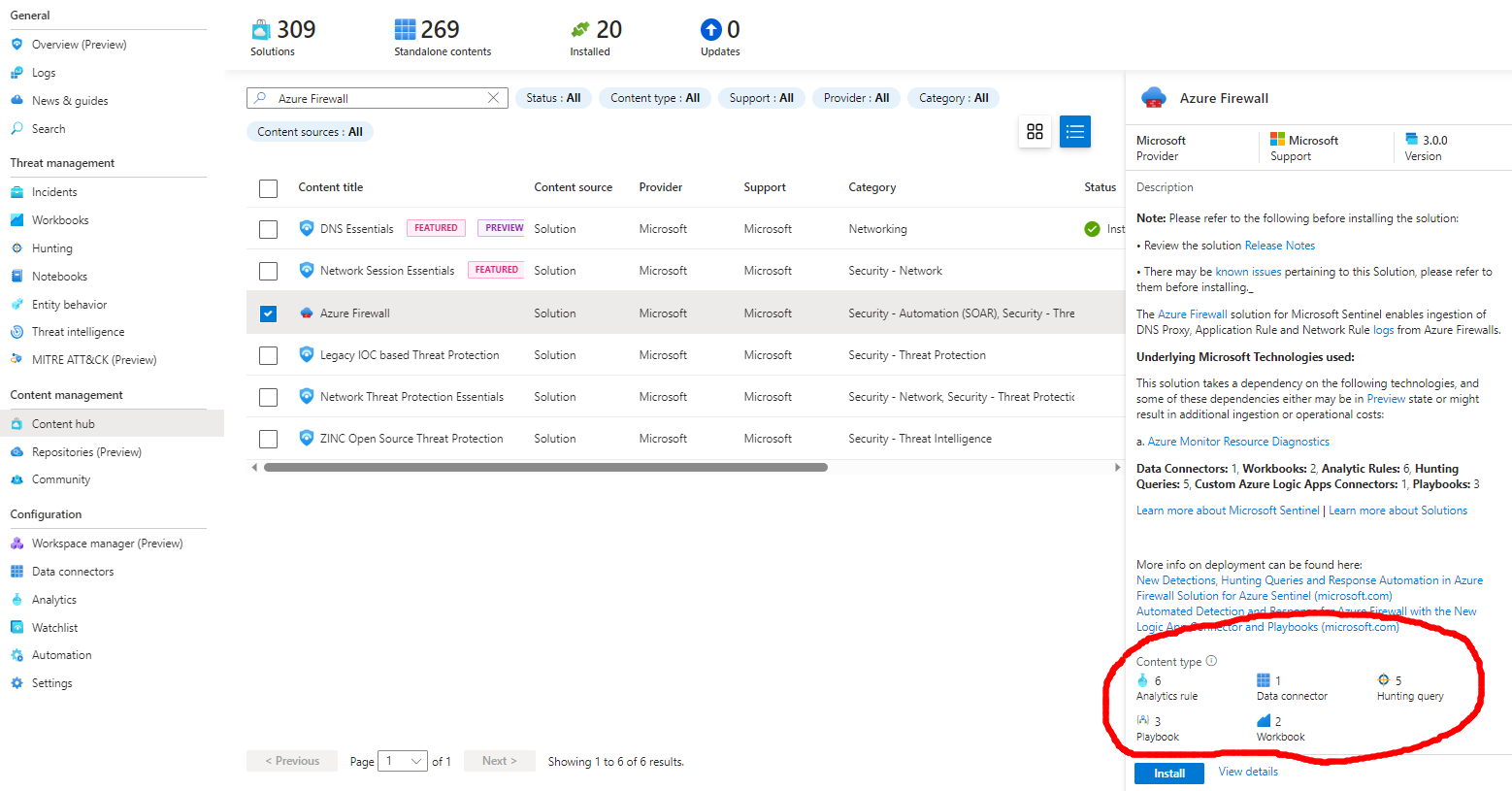Click the Workbook icon in the details pane
Viewport: 1512px width, 791px height.
click(1263, 720)
